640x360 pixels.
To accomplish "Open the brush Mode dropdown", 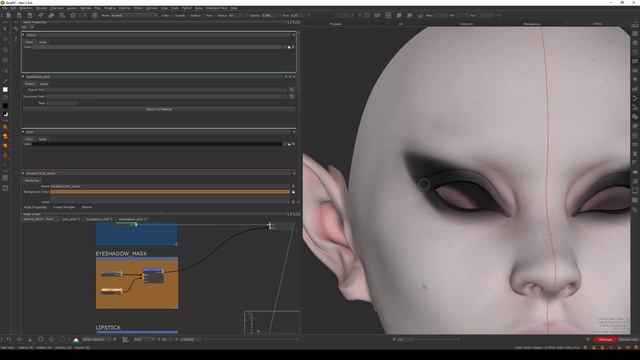I will click(x=134, y=16).
